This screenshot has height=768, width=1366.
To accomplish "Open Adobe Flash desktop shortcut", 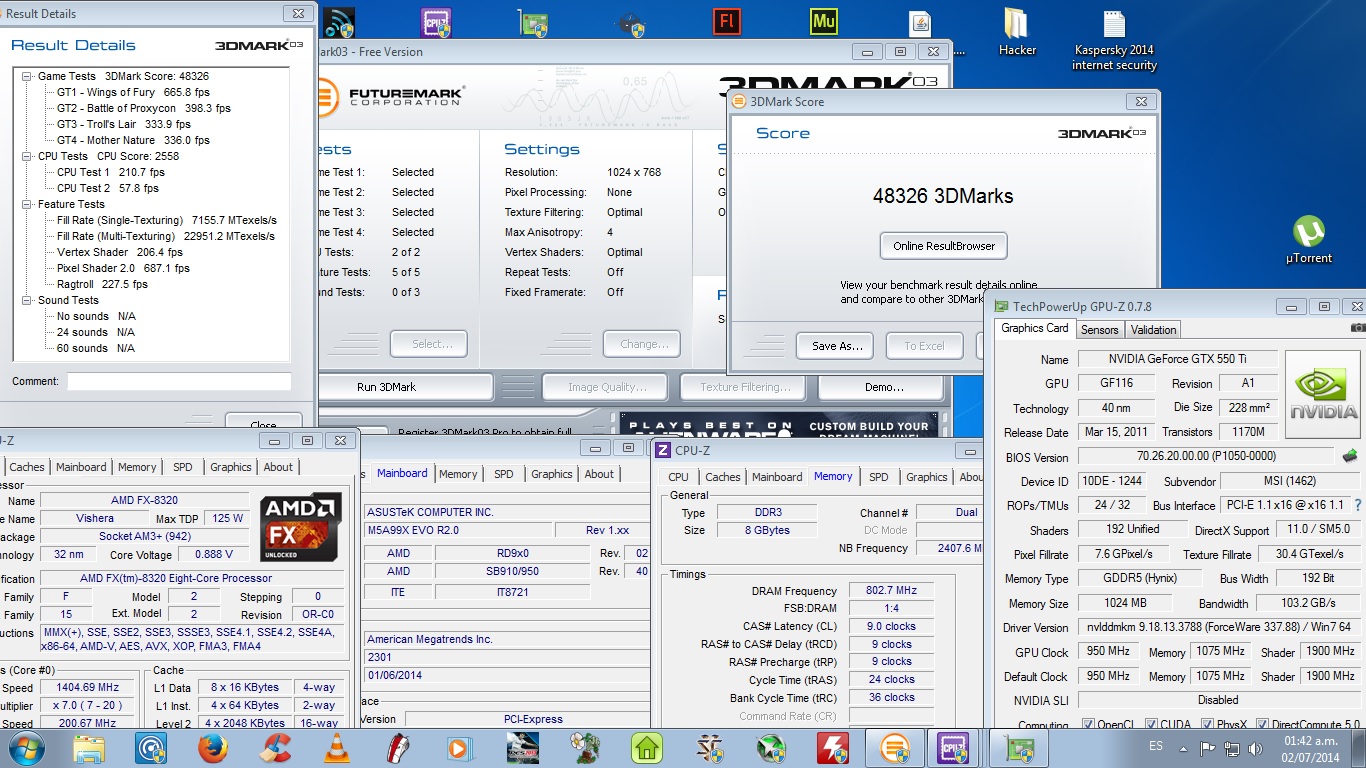I will (727, 21).
